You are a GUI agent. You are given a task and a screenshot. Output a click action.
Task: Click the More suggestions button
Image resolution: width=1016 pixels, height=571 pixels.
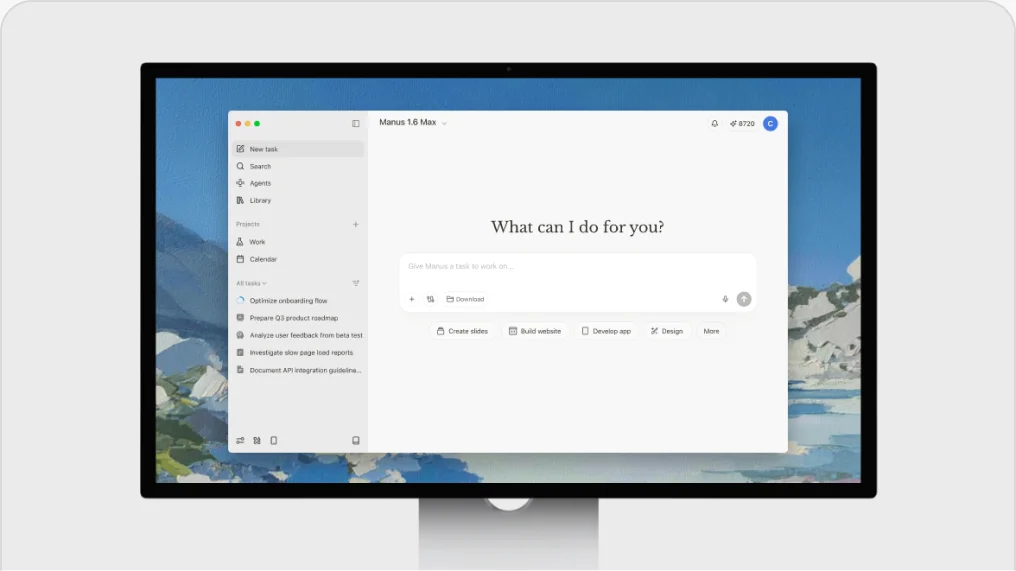tap(711, 331)
